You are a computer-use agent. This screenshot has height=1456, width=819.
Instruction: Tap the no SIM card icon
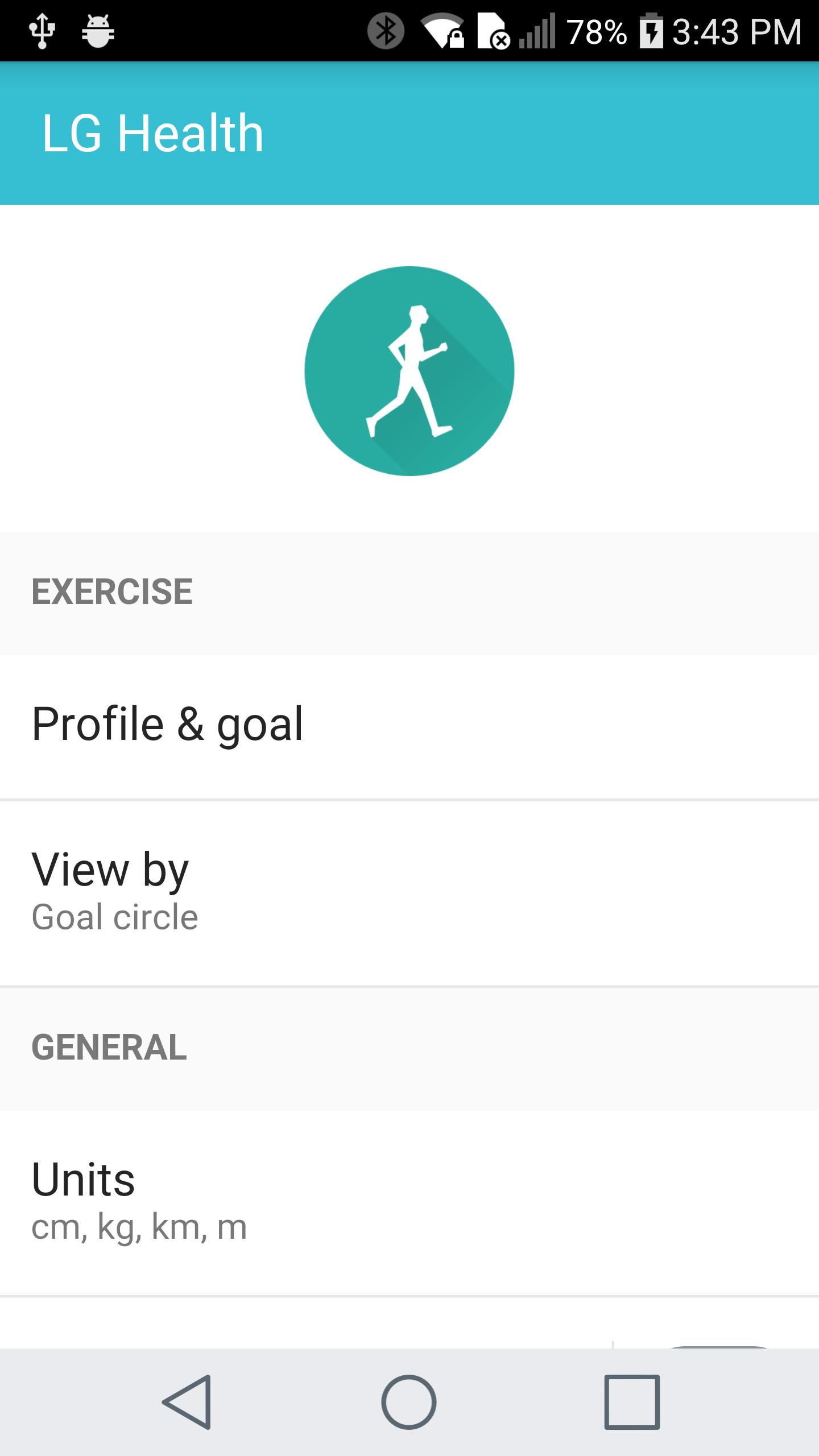click(493, 31)
